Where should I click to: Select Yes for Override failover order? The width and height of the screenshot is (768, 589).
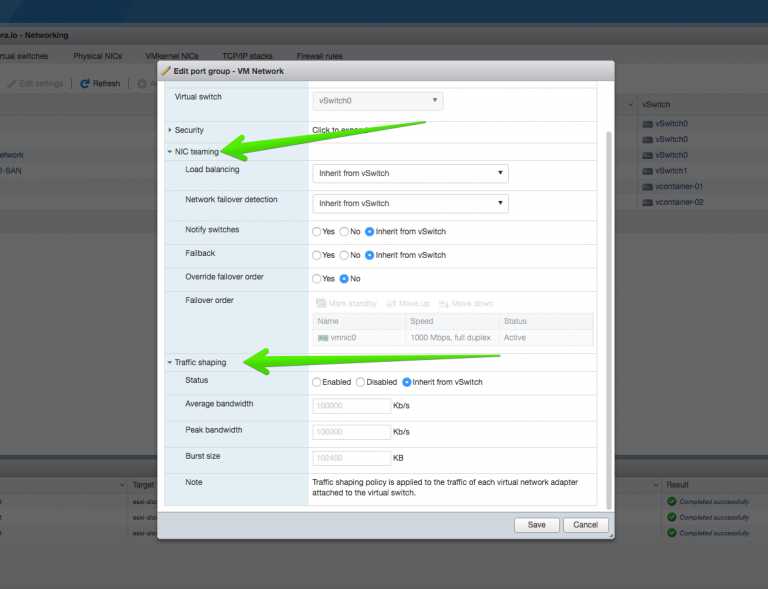[x=317, y=279]
